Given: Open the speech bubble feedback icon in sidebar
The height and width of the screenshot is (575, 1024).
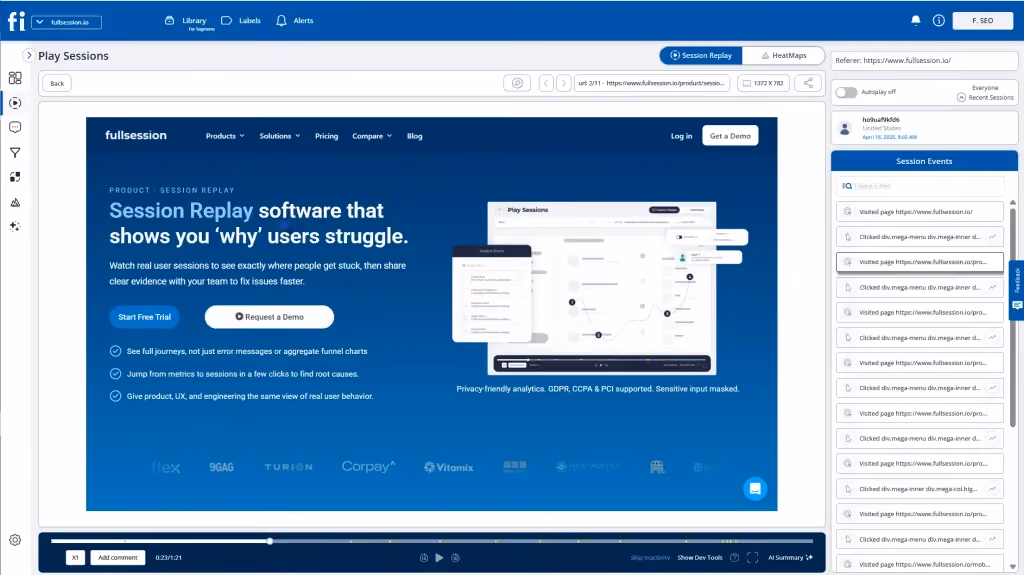Looking at the screenshot, I should (x=15, y=127).
